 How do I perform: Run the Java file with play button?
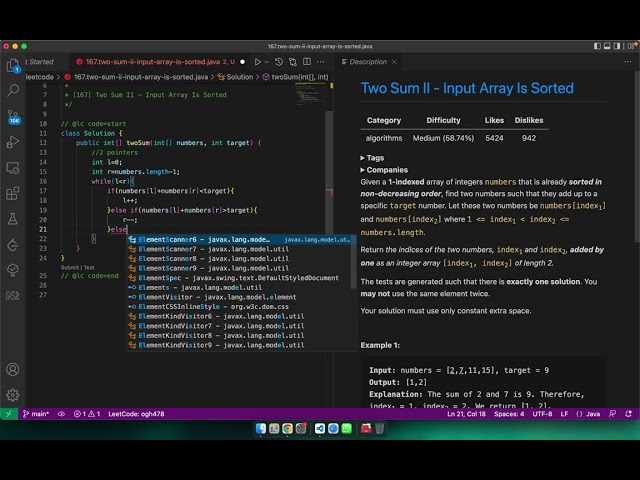click(x=258, y=62)
